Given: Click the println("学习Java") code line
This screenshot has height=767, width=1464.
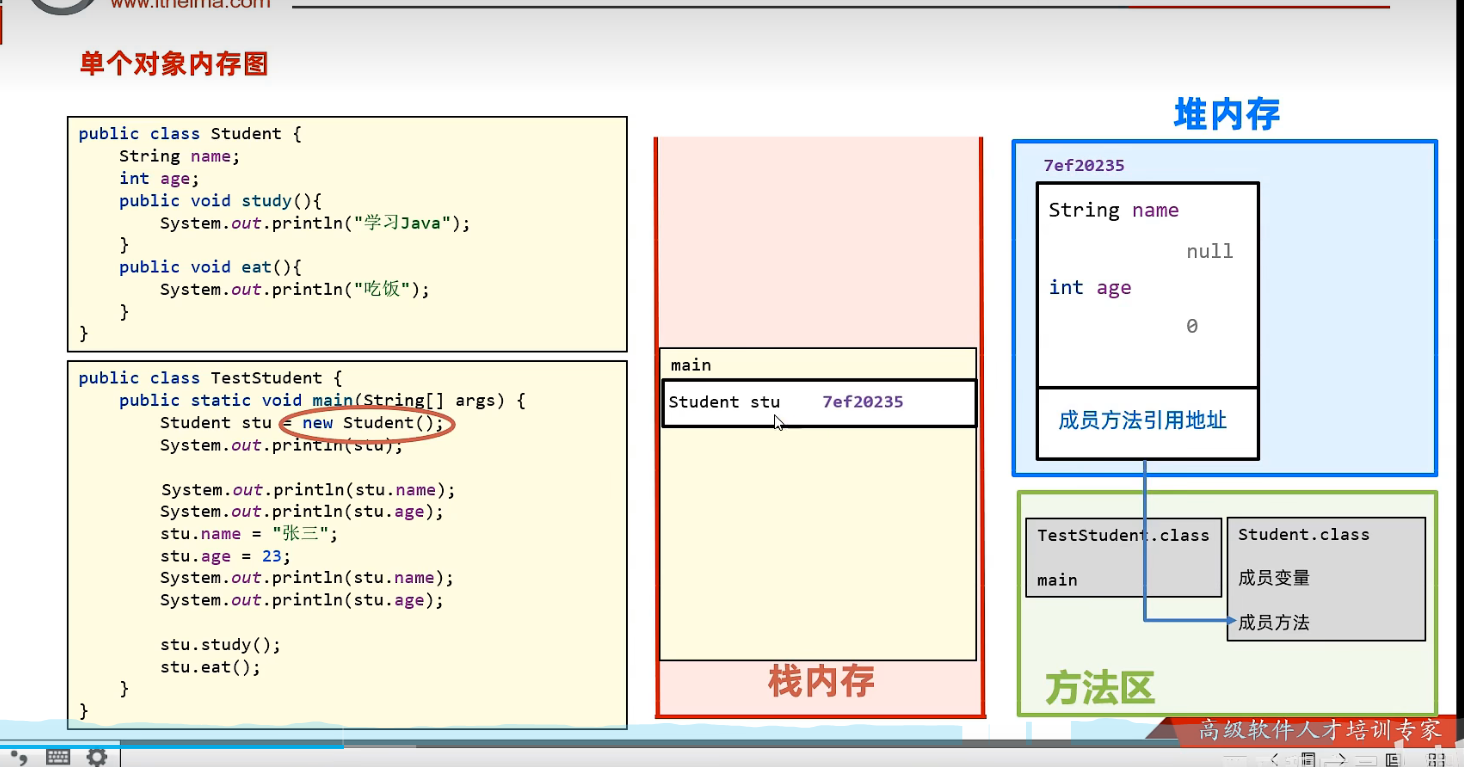Looking at the screenshot, I should pyautogui.click(x=315, y=223).
